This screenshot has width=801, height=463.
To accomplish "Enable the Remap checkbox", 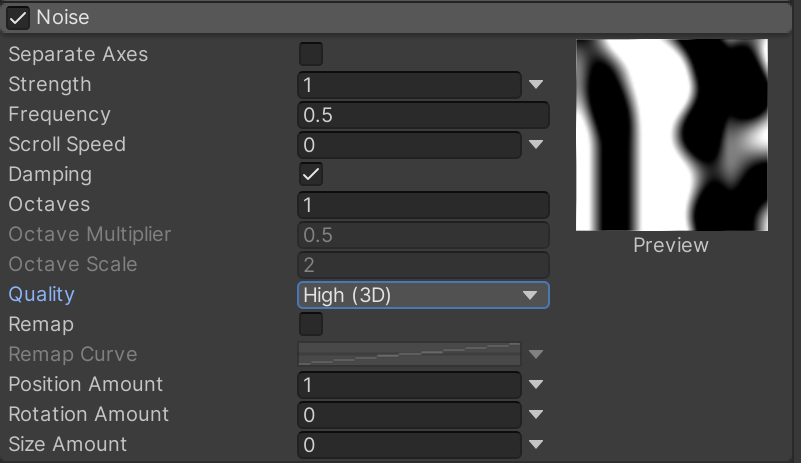I will coord(311,324).
